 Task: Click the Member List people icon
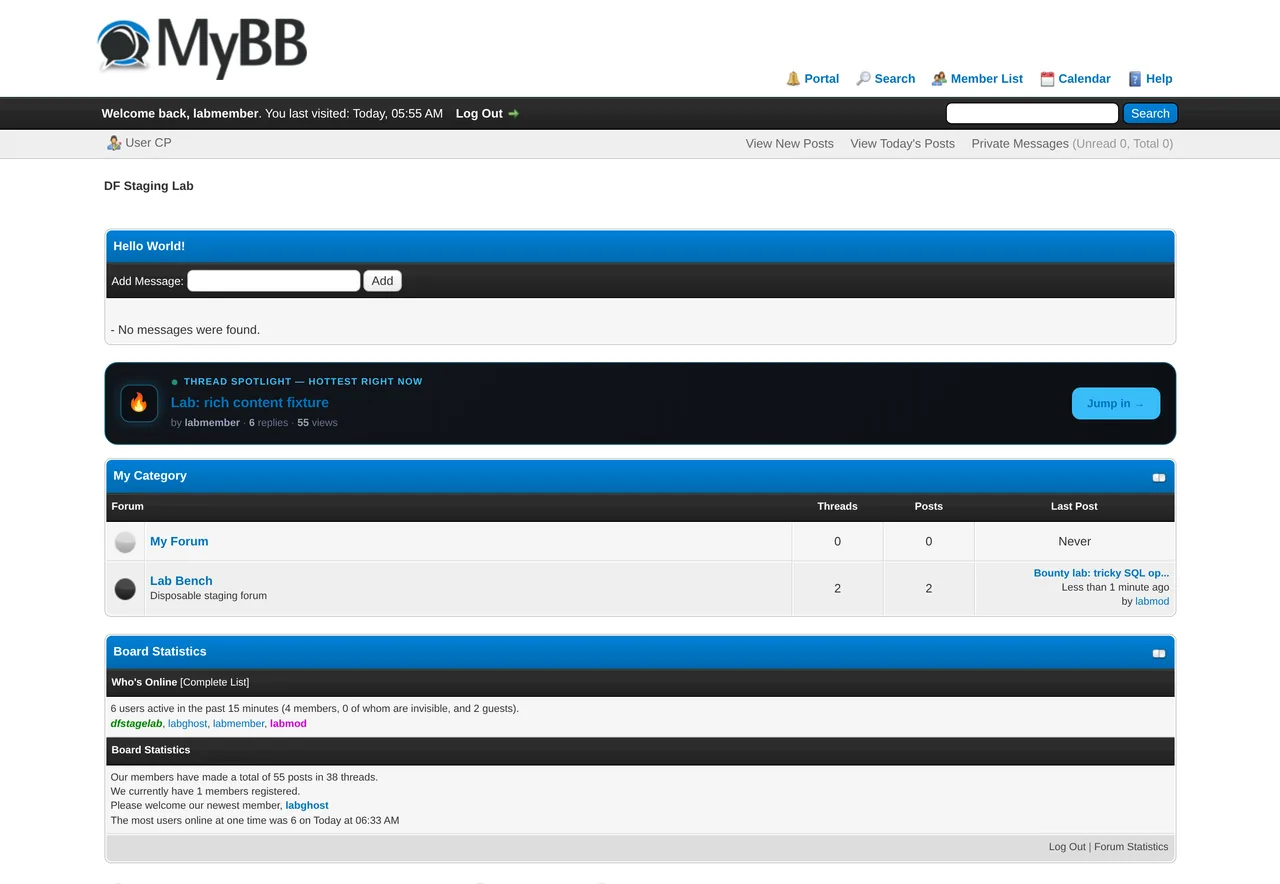pos(939,79)
